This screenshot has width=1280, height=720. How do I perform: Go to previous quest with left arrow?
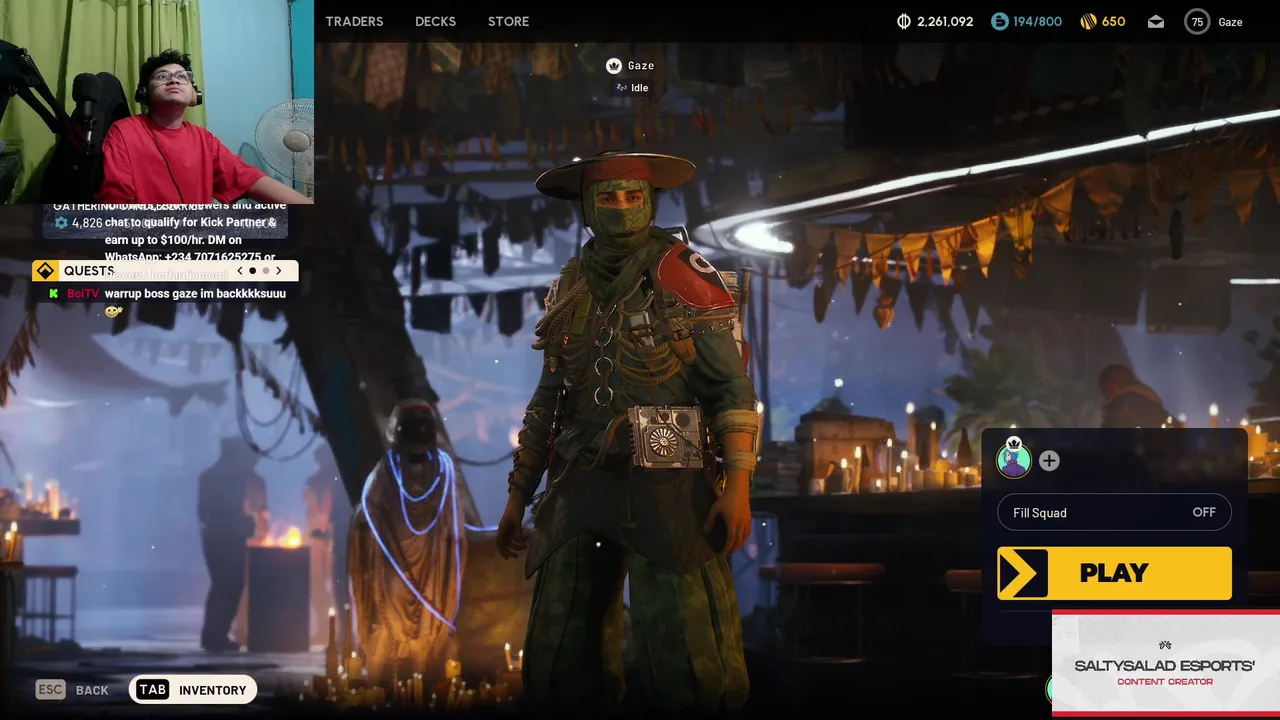pyautogui.click(x=239, y=271)
